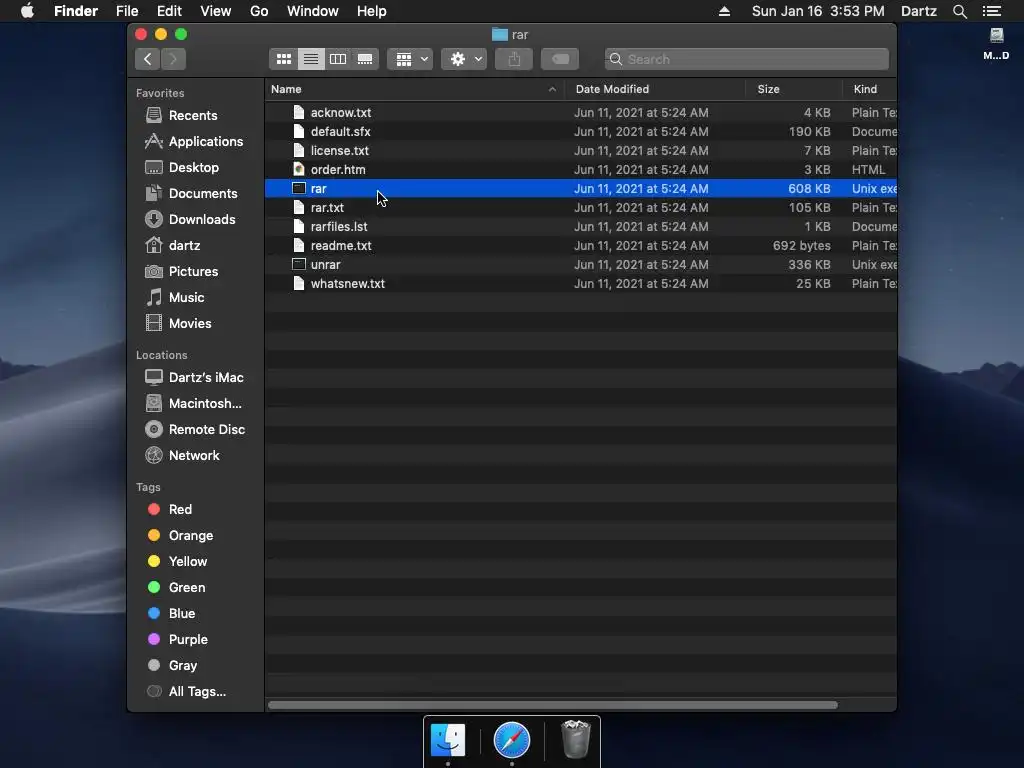Open the View menu
1024x768 pixels.
[x=216, y=11]
